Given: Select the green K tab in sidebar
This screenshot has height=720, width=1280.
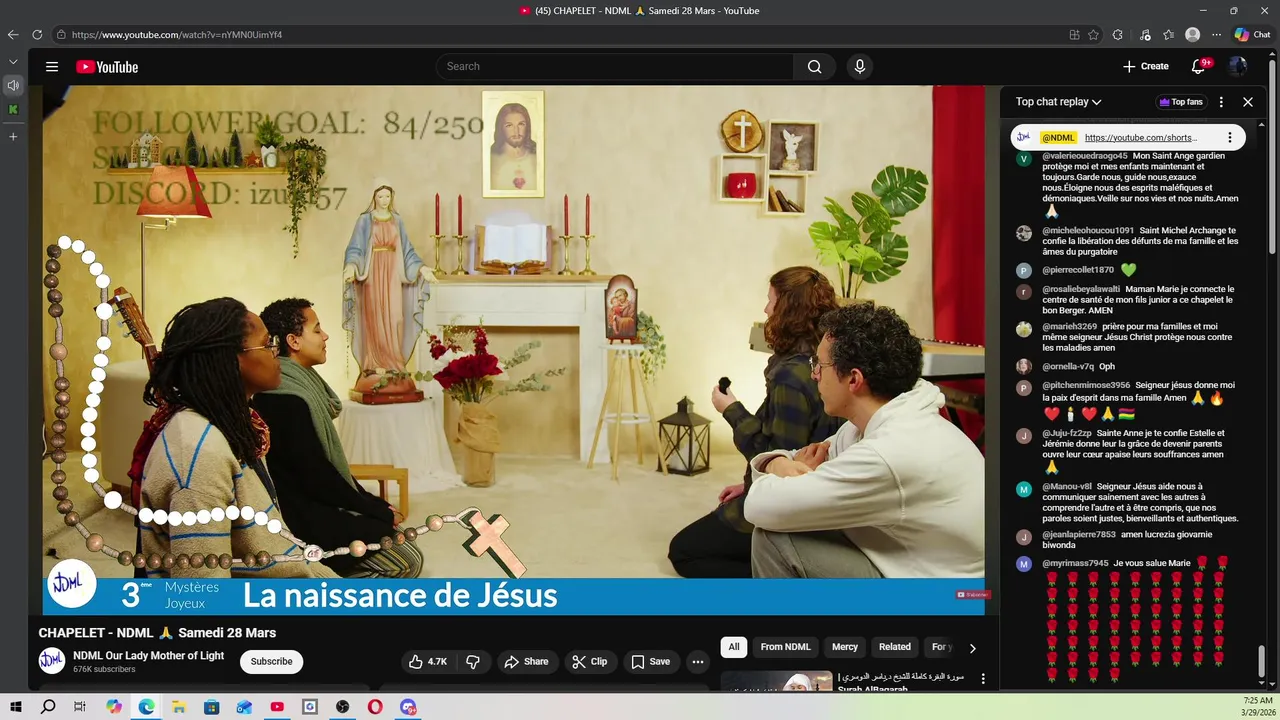Looking at the screenshot, I should (x=13, y=109).
